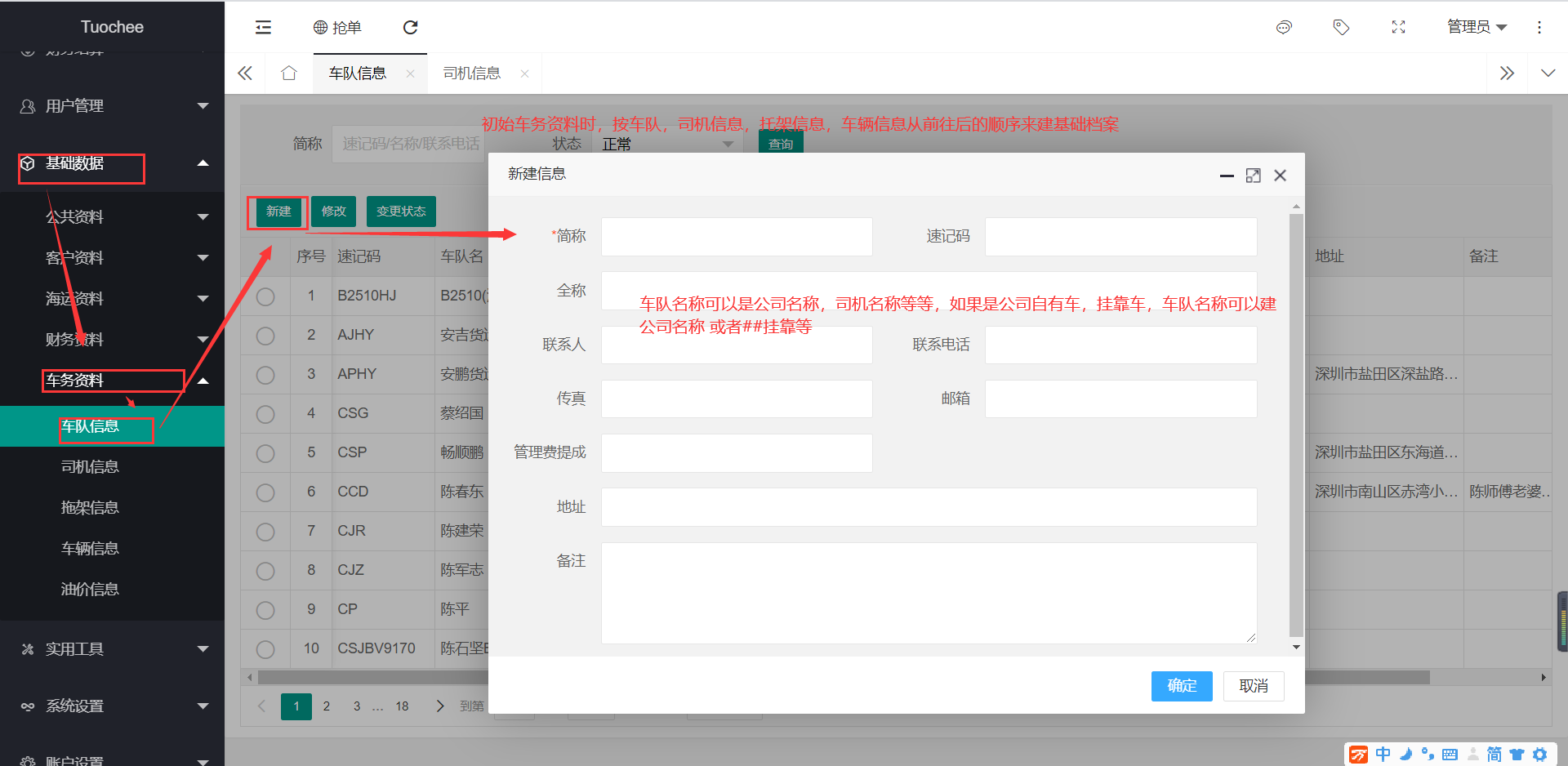Click the refresh page icon
The image size is (1568, 766).
point(411,28)
